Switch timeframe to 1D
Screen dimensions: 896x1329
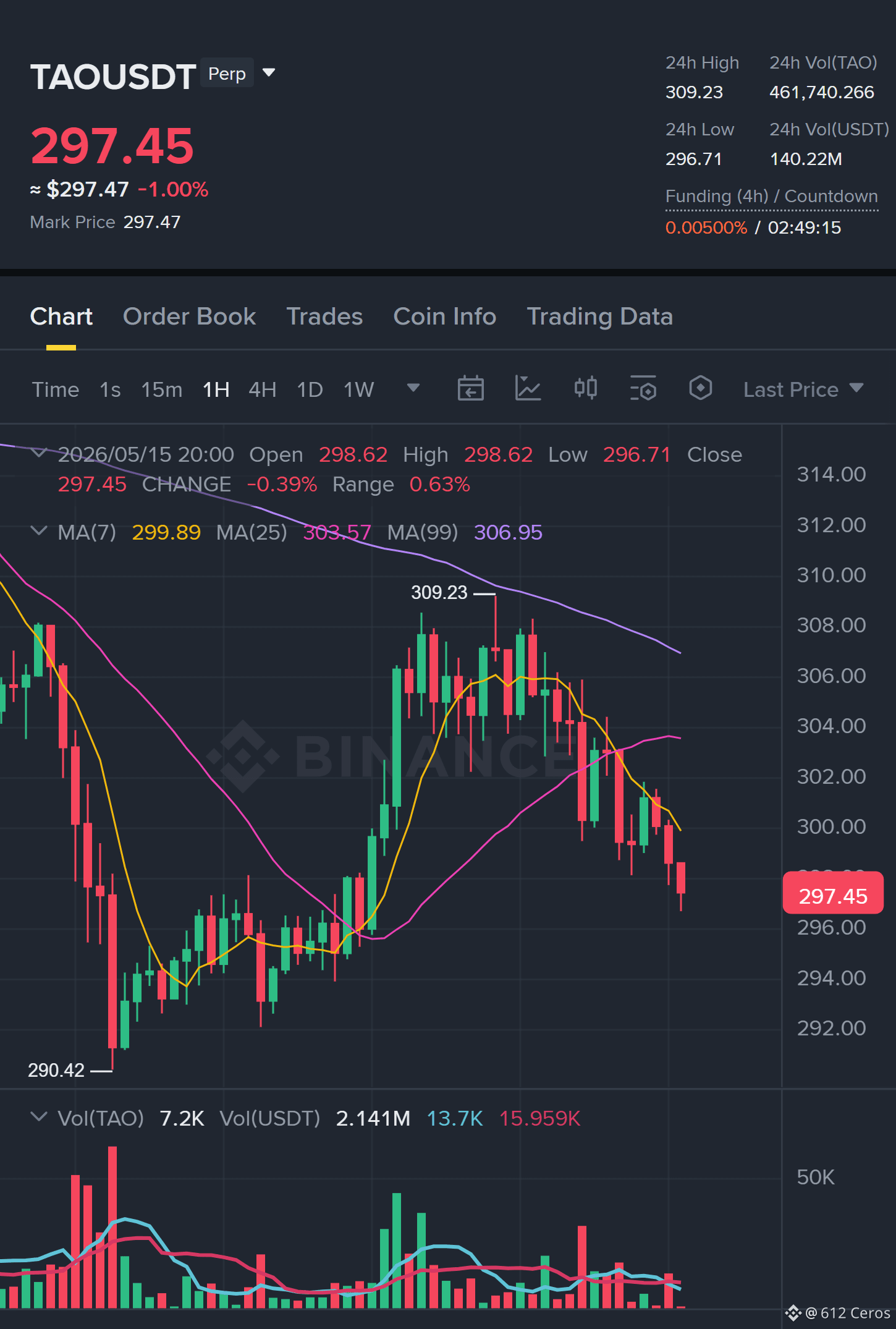(310, 389)
